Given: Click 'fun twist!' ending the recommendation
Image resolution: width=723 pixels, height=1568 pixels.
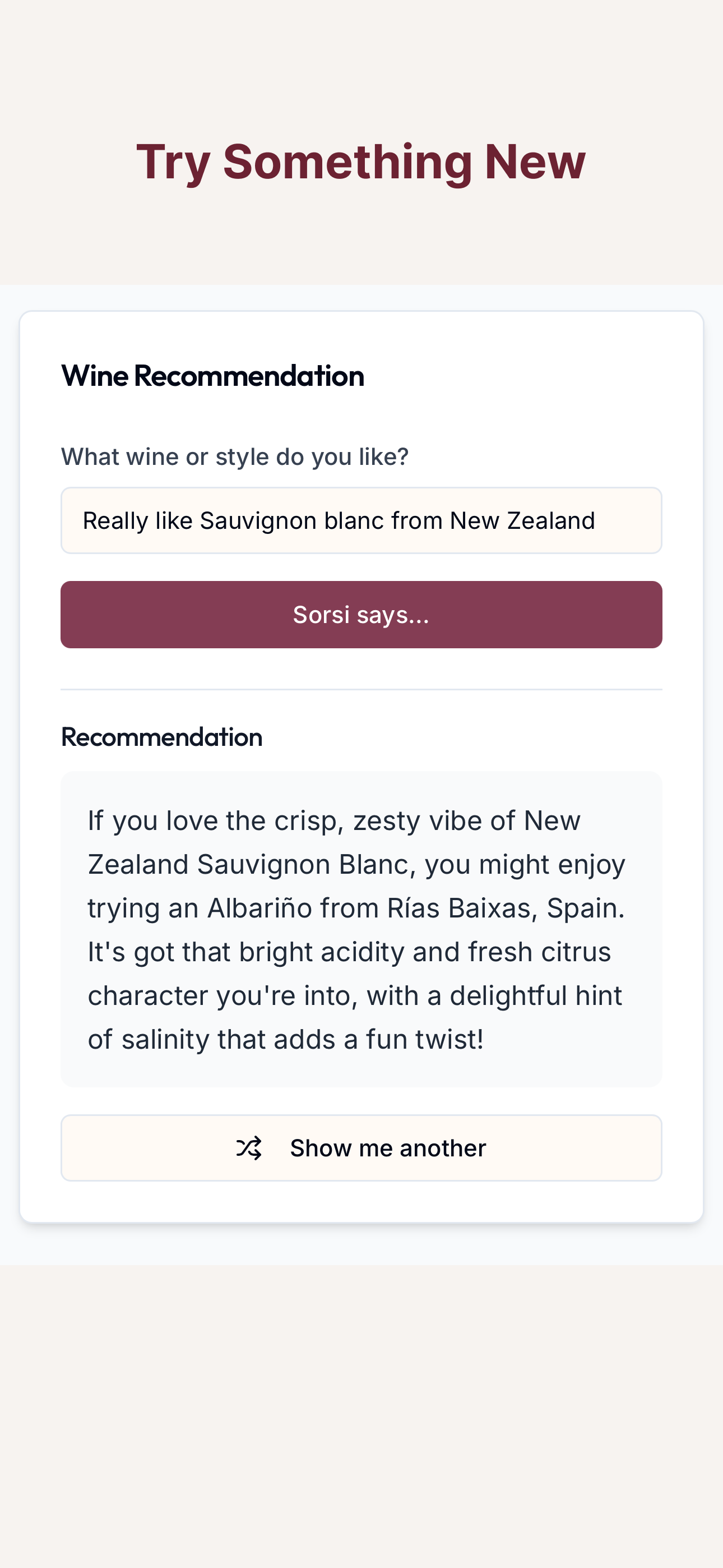Looking at the screenshot, I should point(424,1040).
